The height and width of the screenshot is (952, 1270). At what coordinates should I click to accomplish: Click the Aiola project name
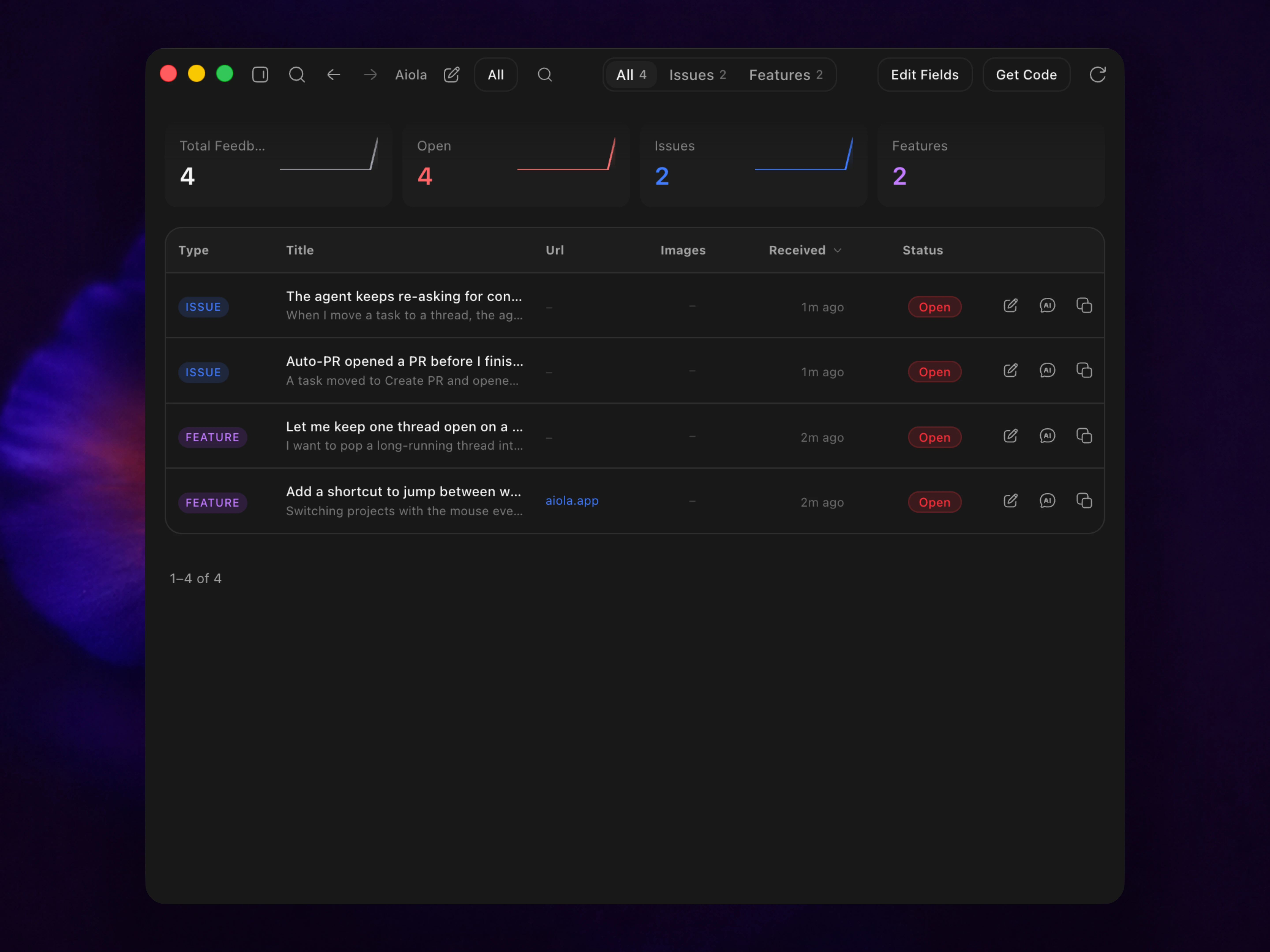click(x=411, y=75)
